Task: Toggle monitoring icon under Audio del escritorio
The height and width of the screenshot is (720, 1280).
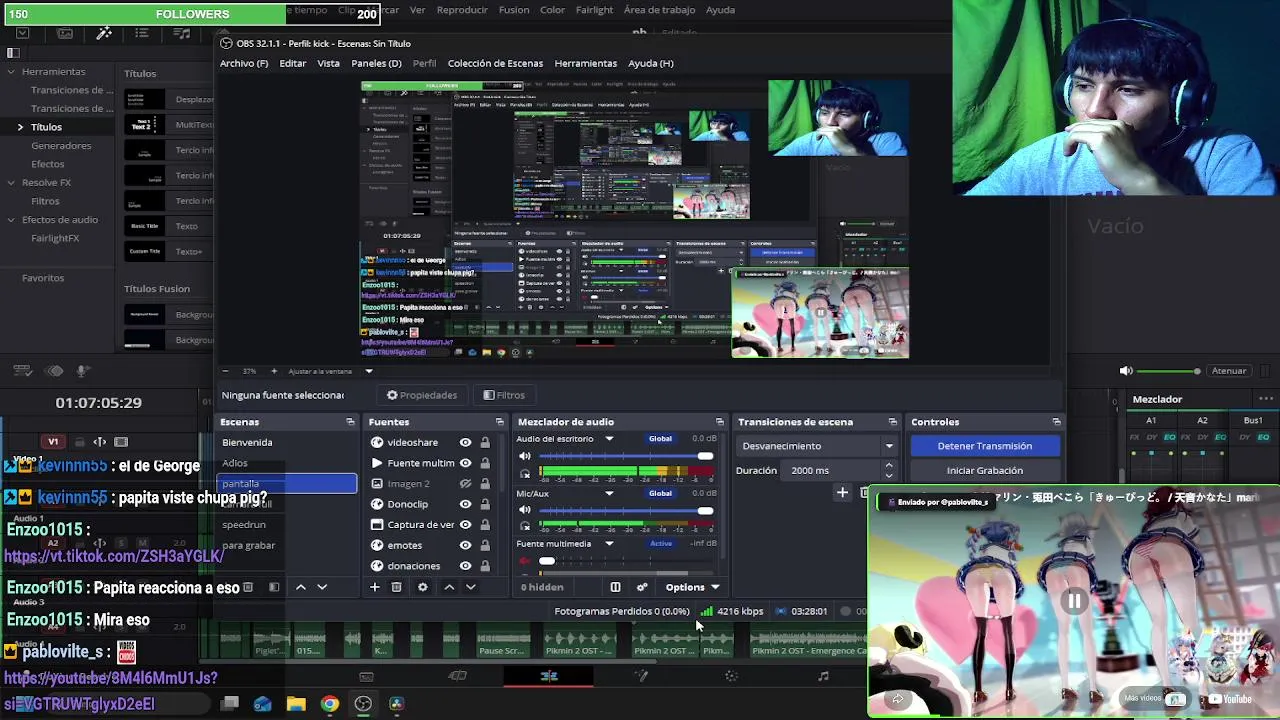Action: 525,473
